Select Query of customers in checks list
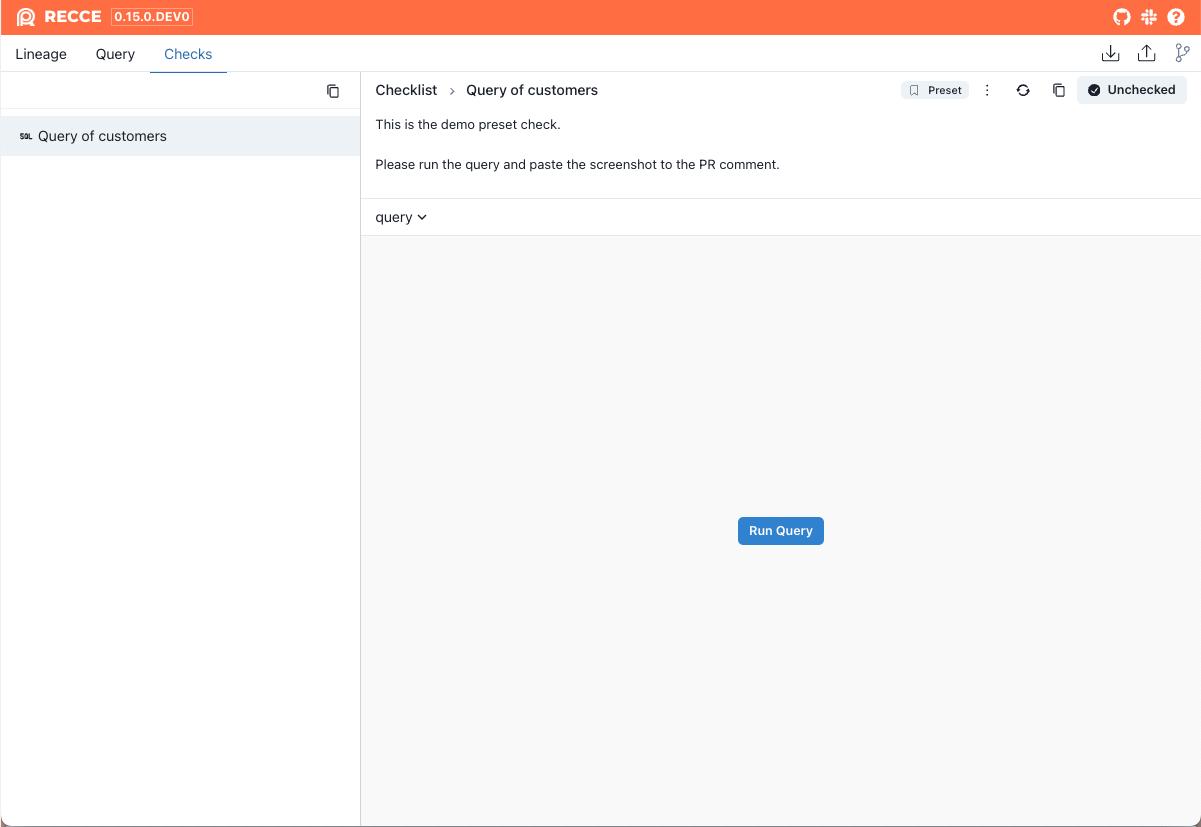Viewport: 1201px width, 827px height. click(102, 136)
